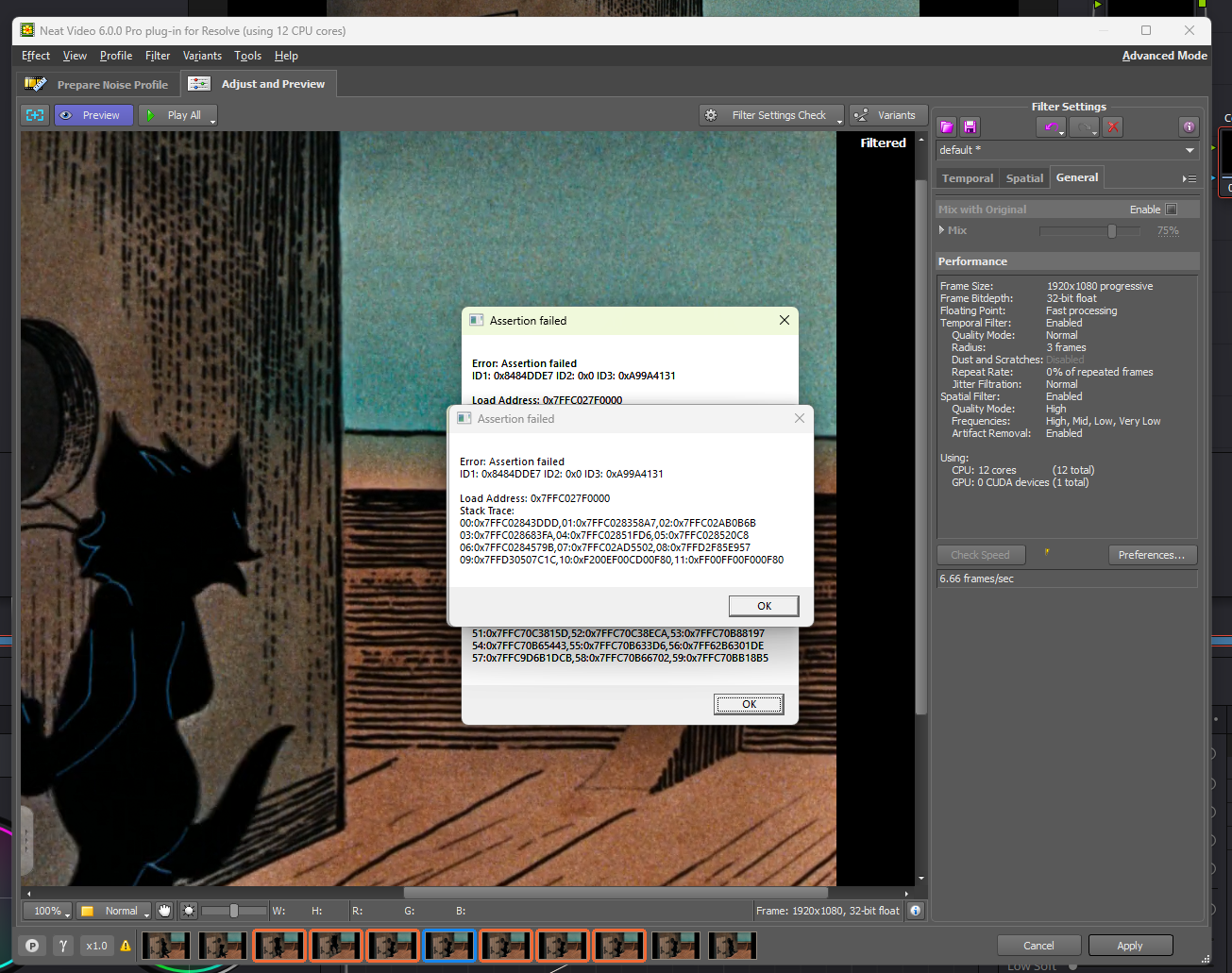Click the undo arrow in Filter Settings

coord(1051,127)
